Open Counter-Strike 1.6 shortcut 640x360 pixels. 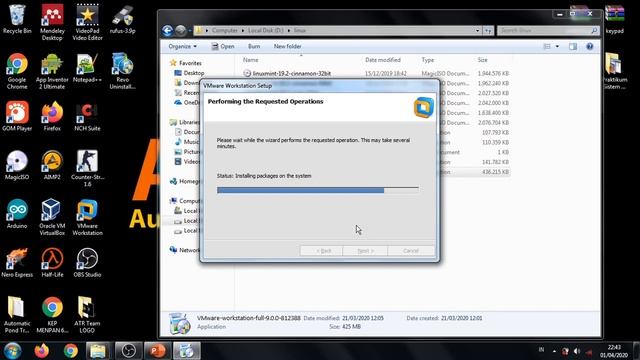tap(87, 168)
